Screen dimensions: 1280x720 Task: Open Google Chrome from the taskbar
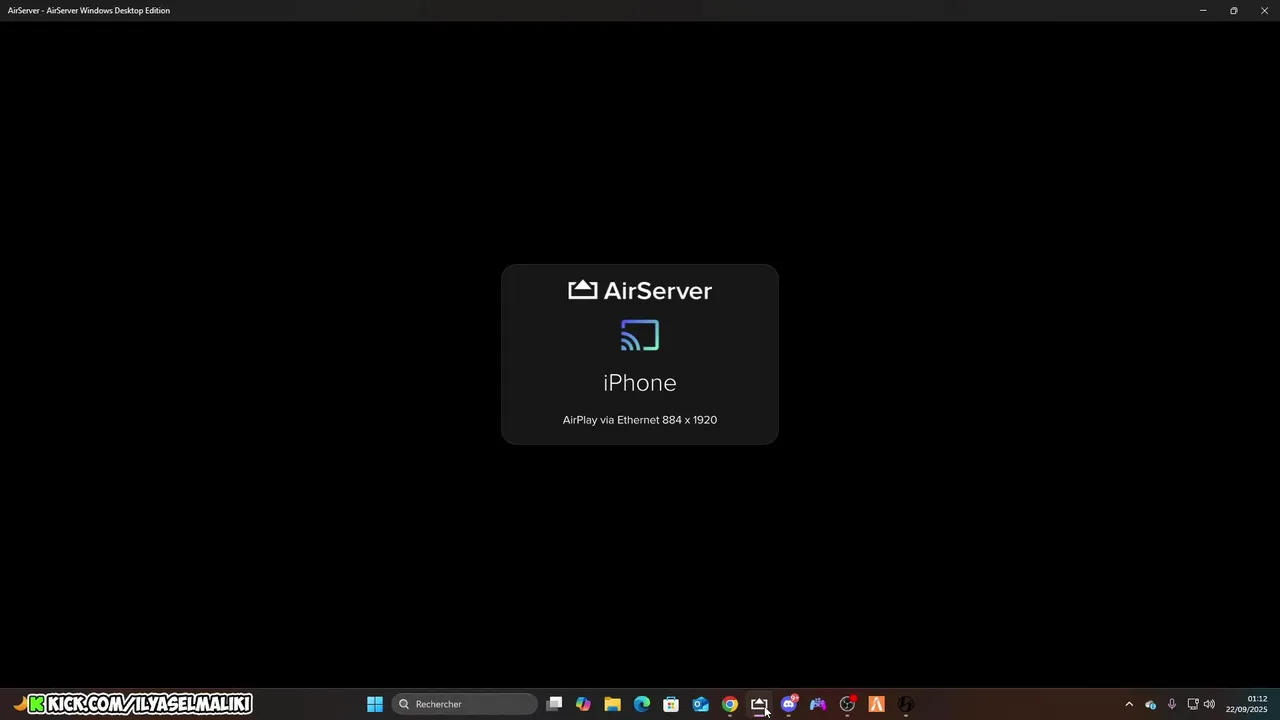(x=730, y=704)
